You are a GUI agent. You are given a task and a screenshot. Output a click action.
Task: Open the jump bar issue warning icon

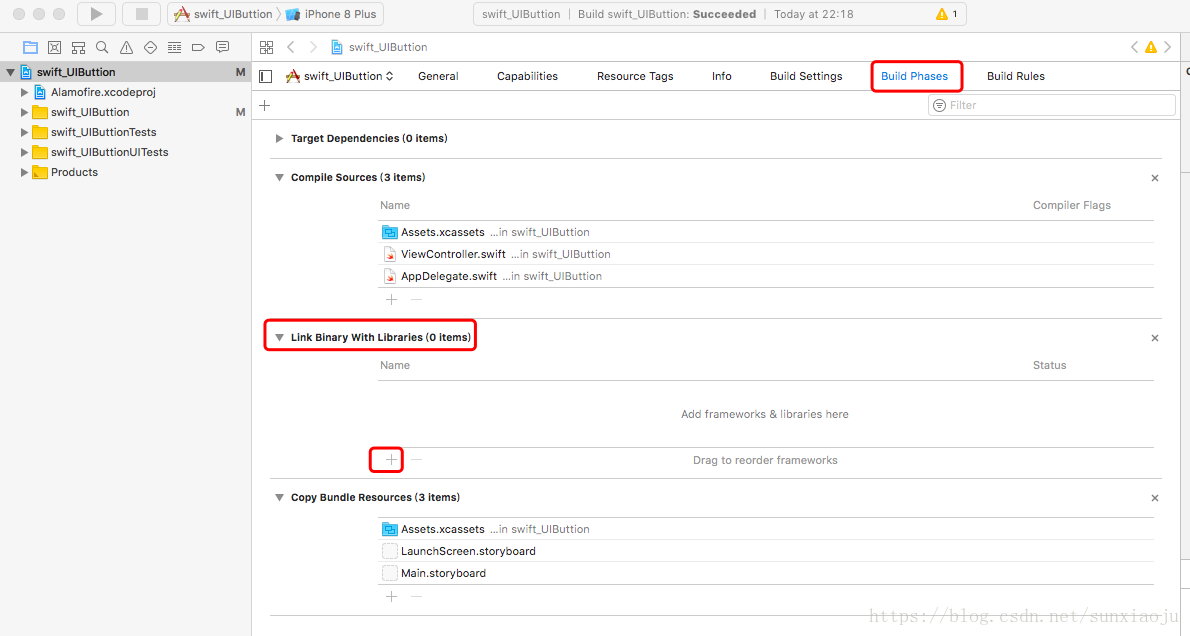(1151, 47)
